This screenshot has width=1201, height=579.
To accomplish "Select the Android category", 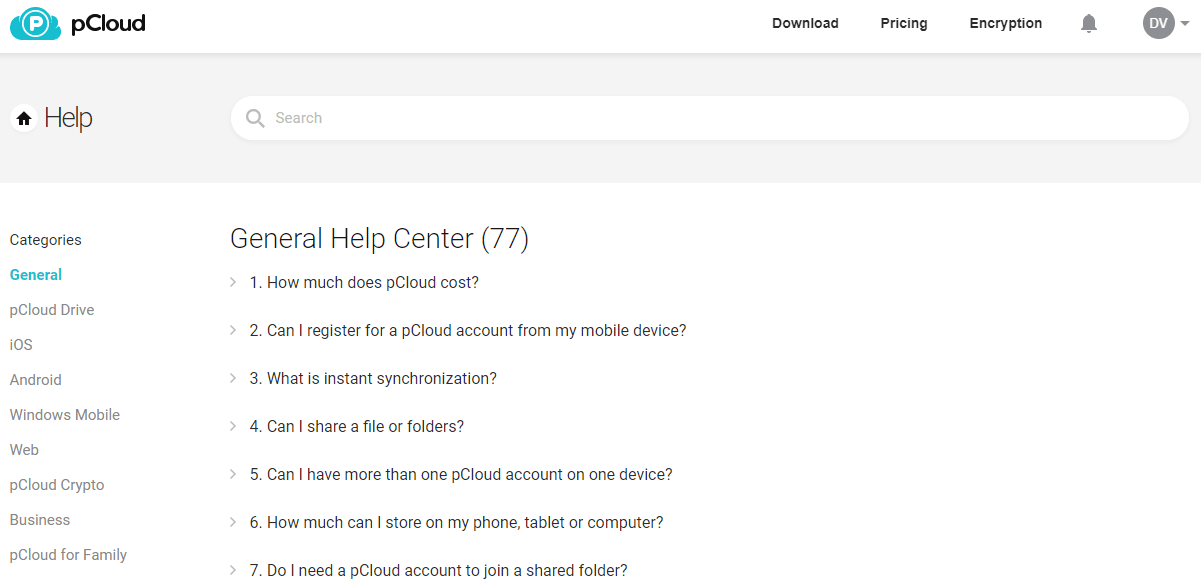I will tap(36, 380).
